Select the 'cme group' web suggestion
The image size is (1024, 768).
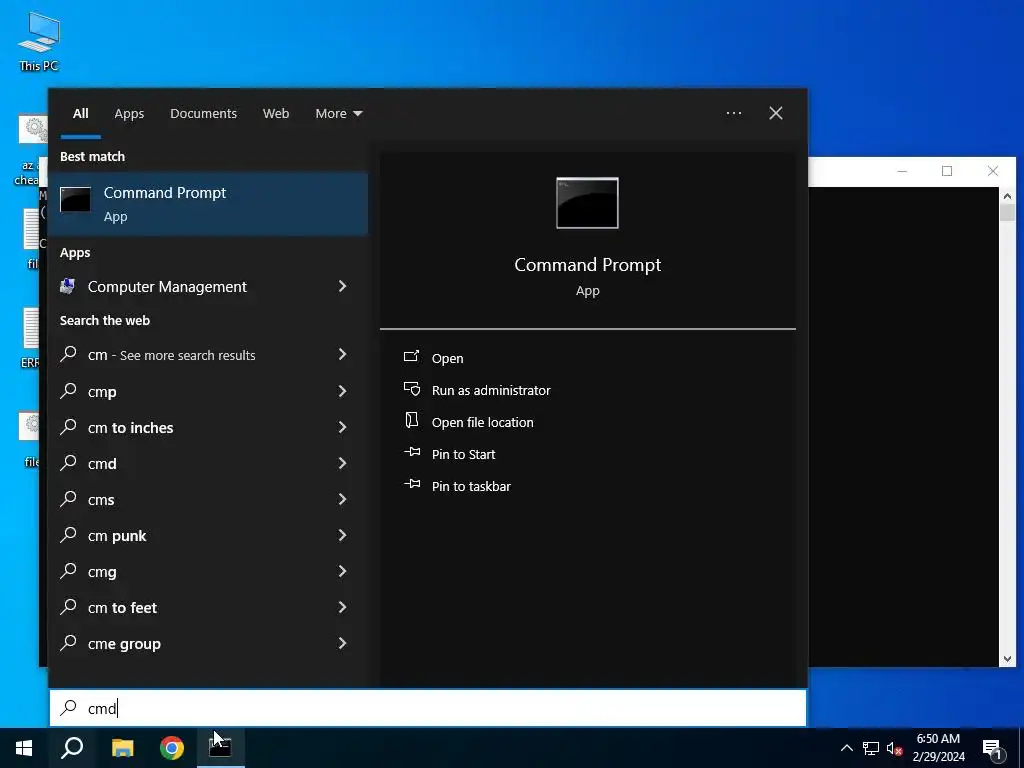[x=124, y=644]
